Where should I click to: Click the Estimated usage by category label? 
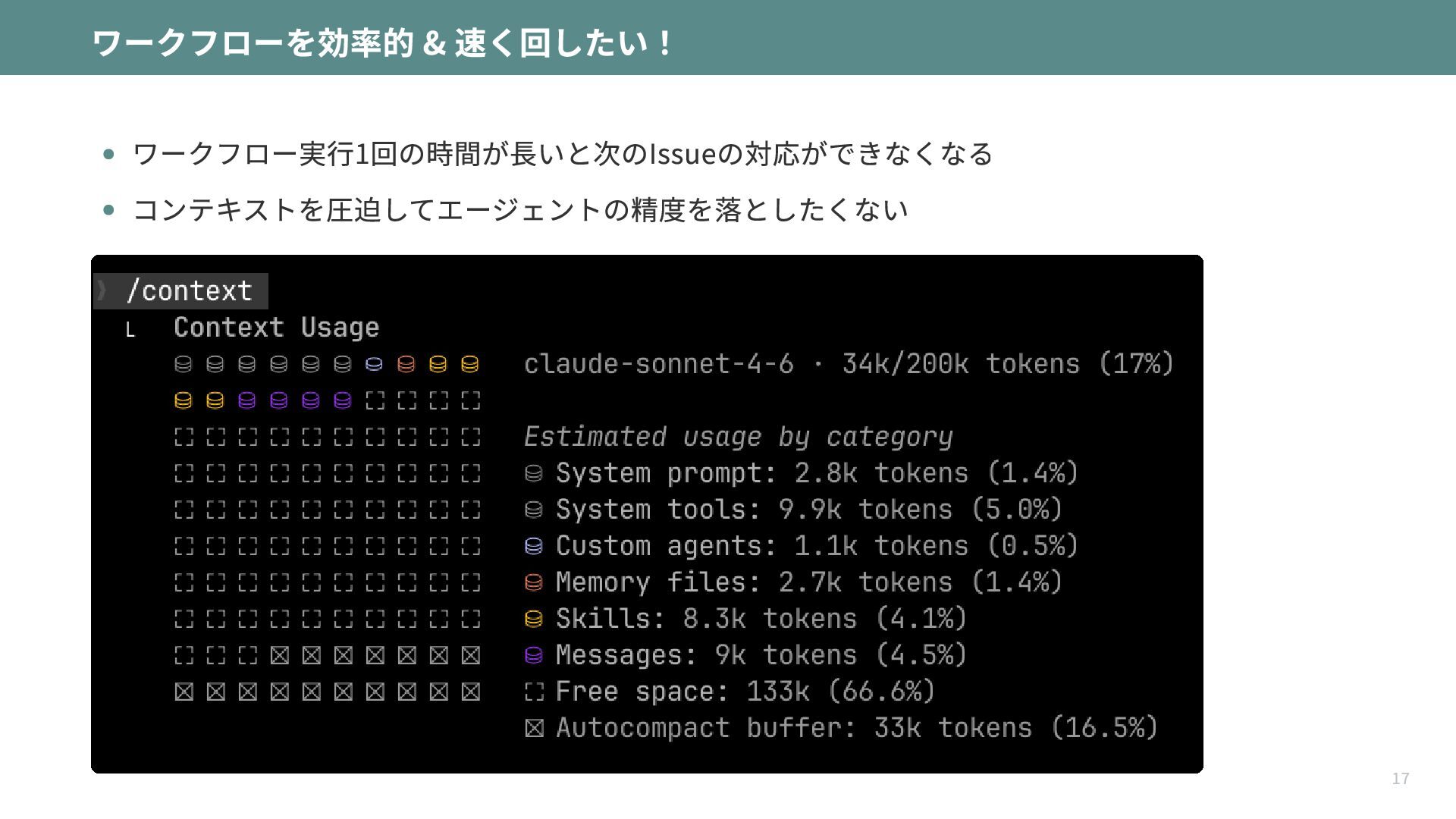[x=737, y=437]
